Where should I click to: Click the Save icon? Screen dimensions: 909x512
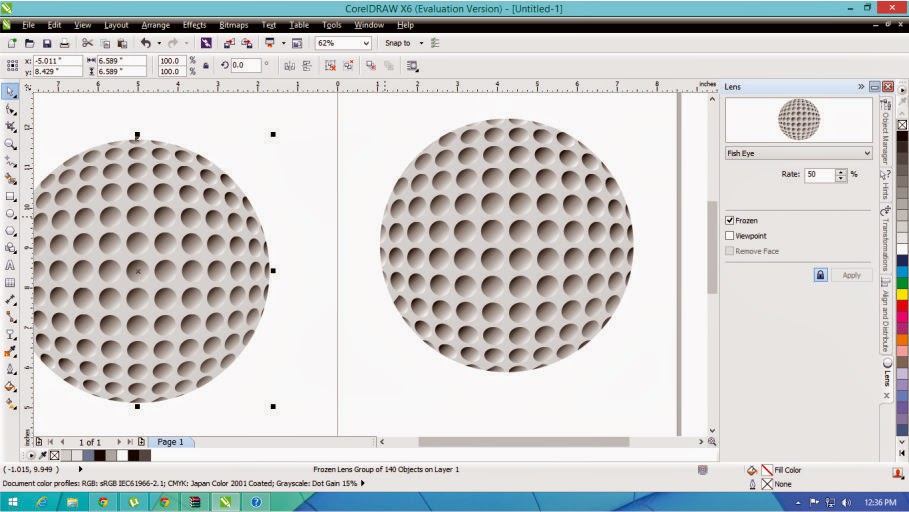coord(47,43)
